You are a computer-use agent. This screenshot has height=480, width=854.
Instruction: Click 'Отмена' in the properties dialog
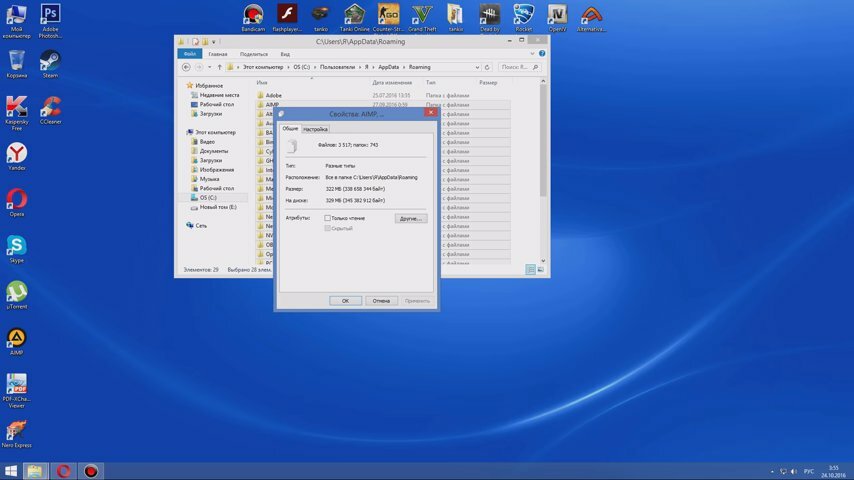pyautogui.click(x=381, y=301)
